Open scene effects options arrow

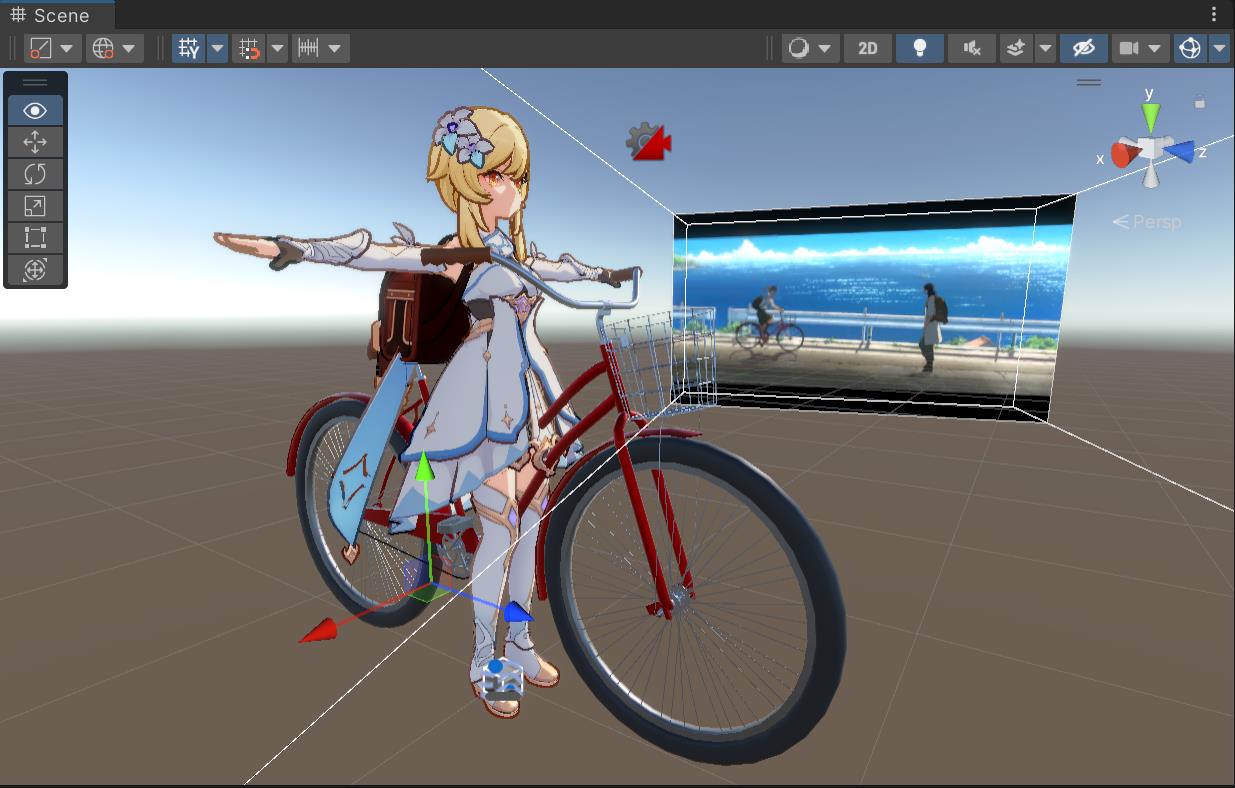tap(1045, 48)
